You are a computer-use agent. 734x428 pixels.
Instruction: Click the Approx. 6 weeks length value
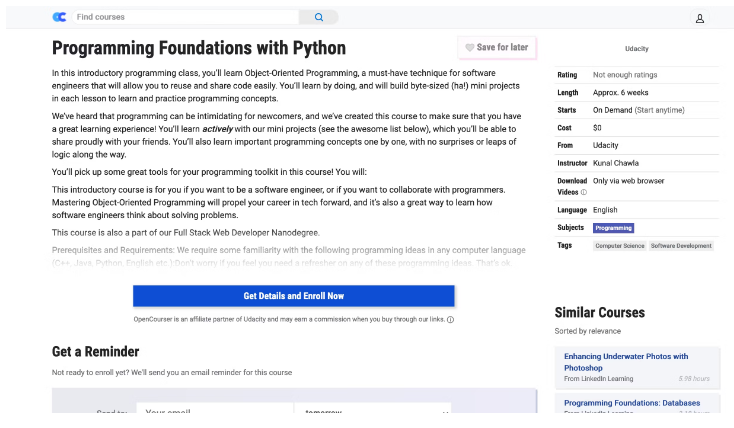(620, 93)
